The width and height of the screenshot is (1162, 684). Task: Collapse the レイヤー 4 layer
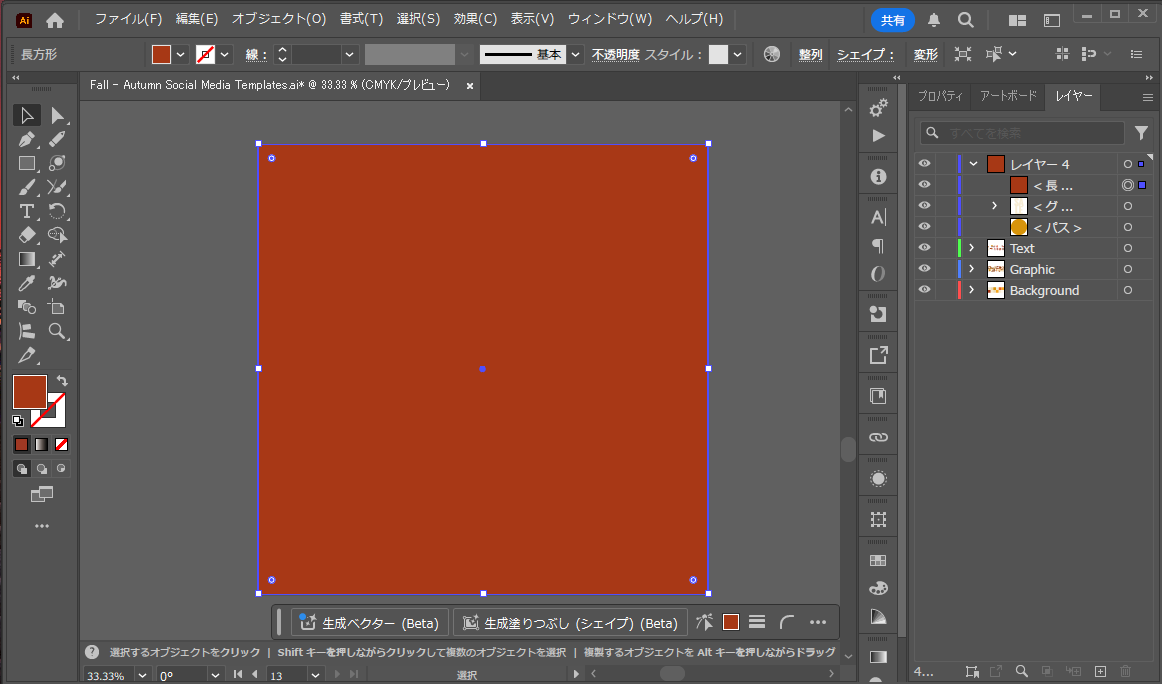pos(974,164)
